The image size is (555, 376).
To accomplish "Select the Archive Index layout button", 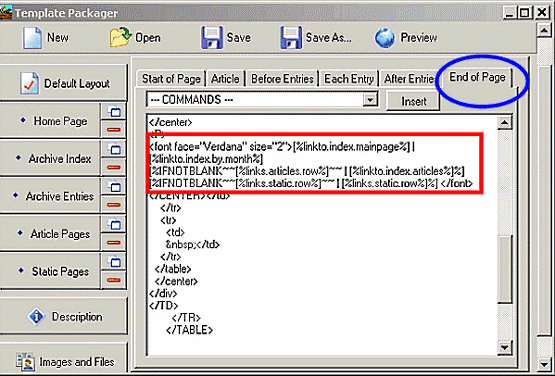I will click(x=50, y=159).
